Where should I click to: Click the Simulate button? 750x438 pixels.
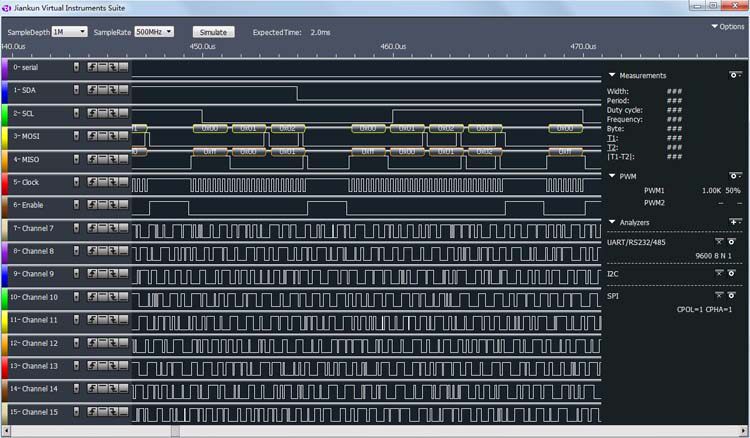[212, 32]
